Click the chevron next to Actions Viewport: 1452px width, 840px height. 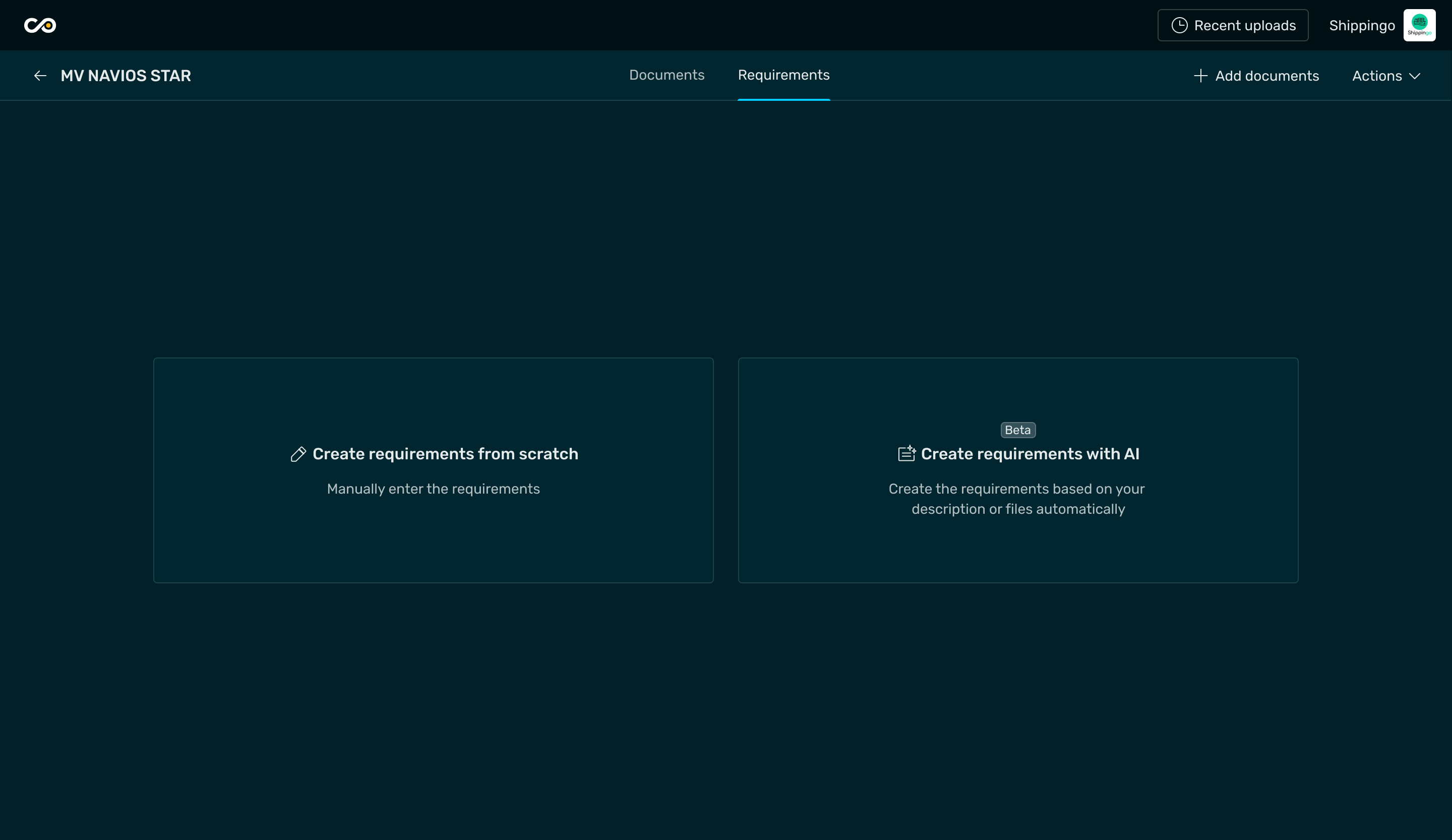point(1415,76)
